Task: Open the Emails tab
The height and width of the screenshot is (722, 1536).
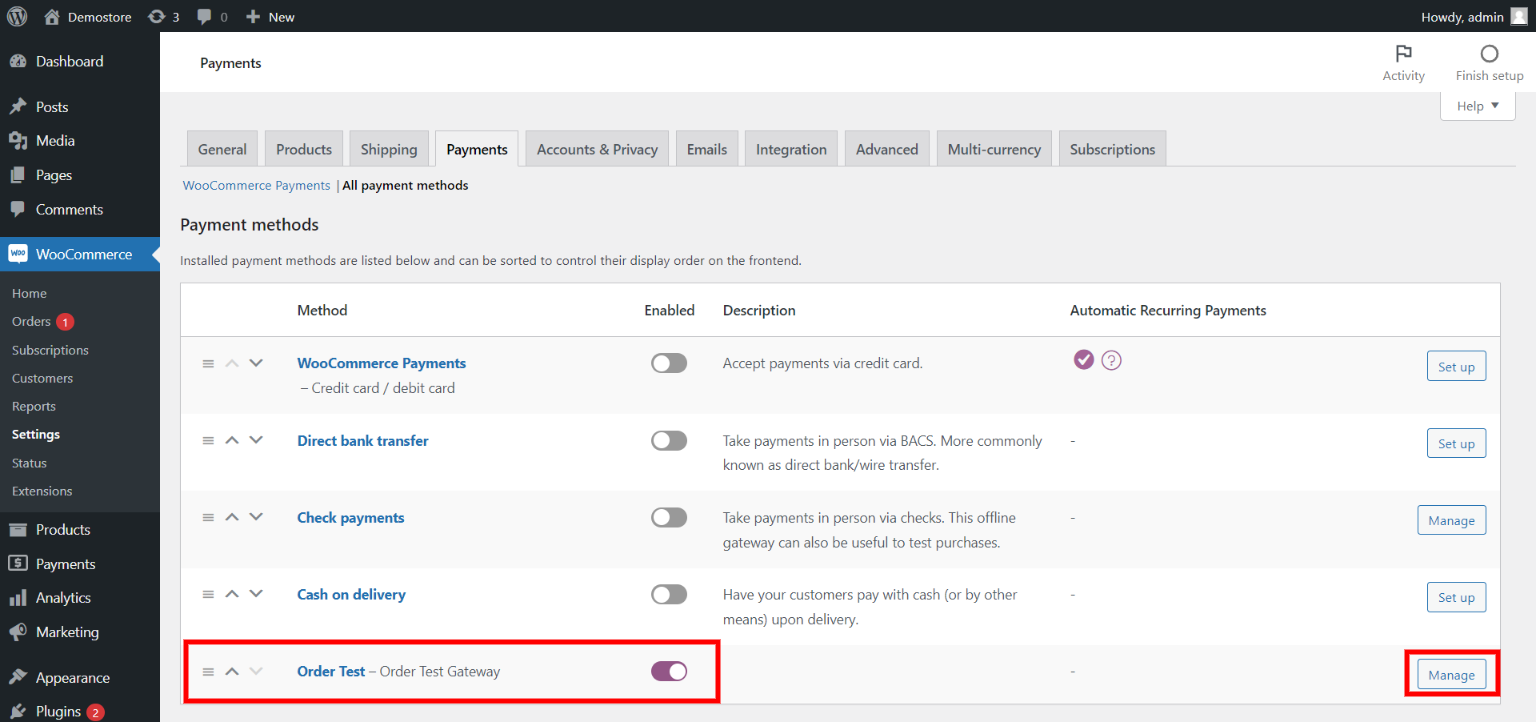Action: 707,149
